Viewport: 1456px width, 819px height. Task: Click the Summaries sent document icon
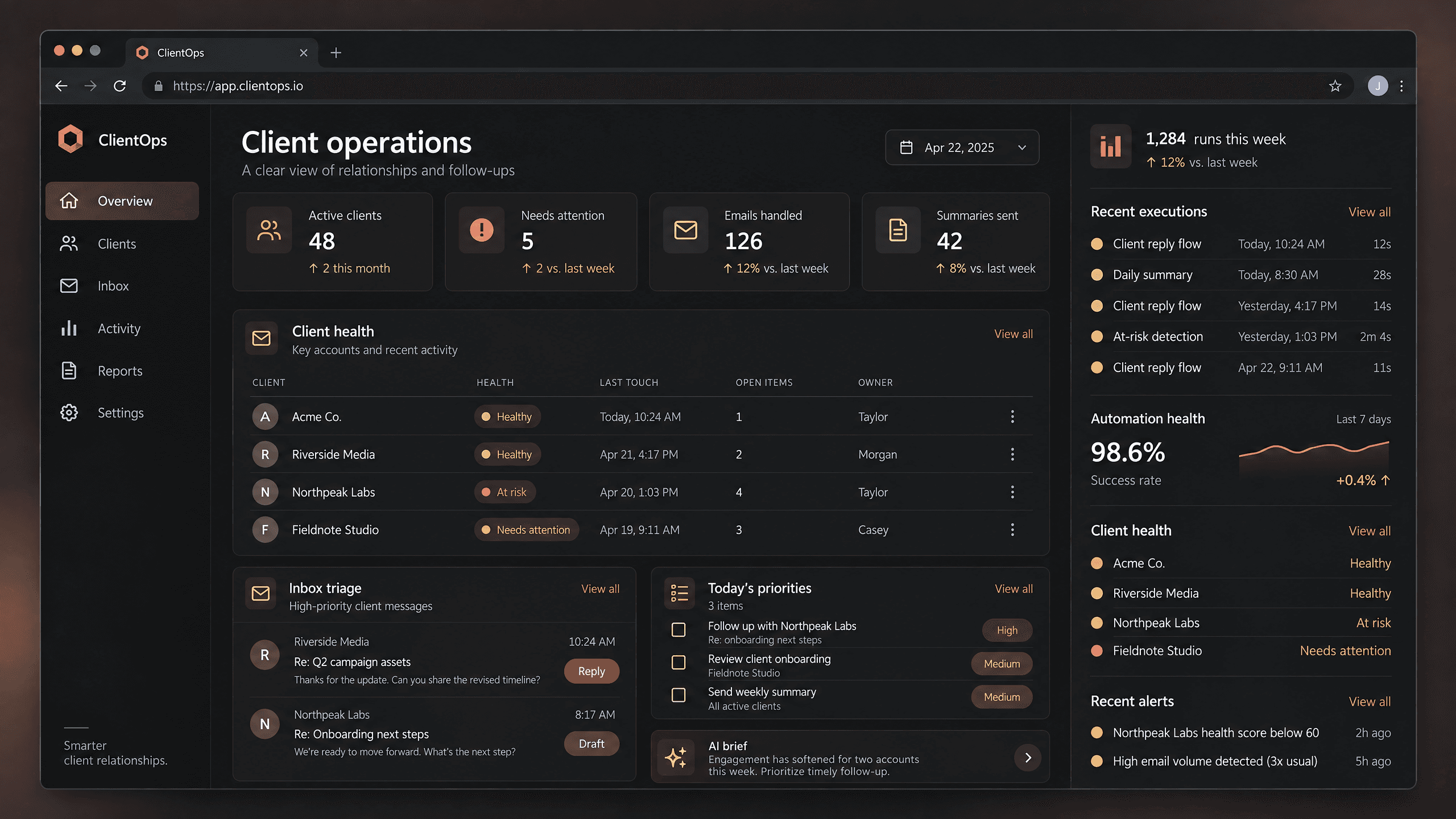click(898, 230)
